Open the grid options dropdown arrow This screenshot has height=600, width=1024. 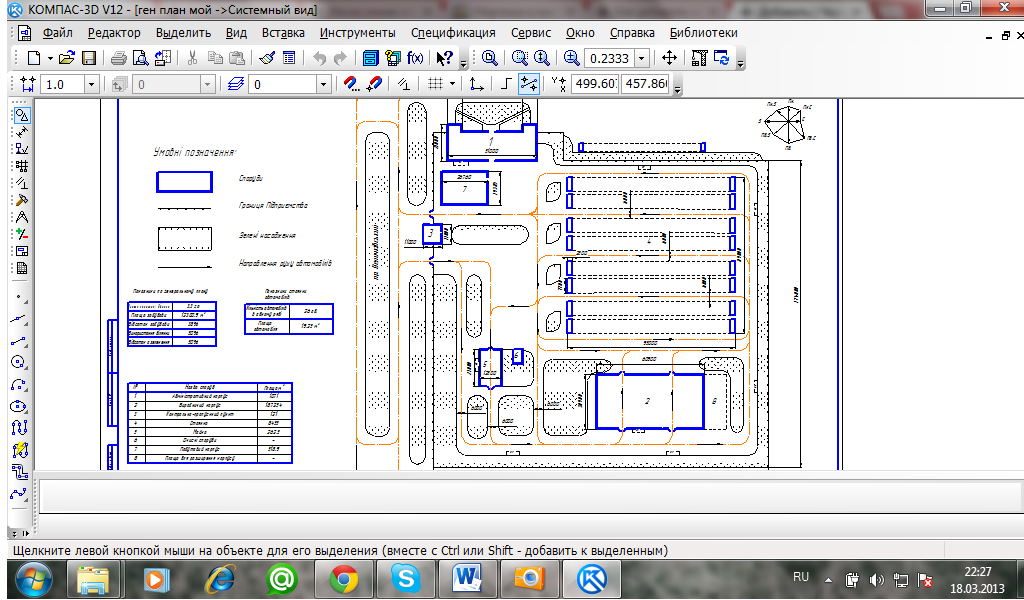pyautogui.click(x=452, y=84)
